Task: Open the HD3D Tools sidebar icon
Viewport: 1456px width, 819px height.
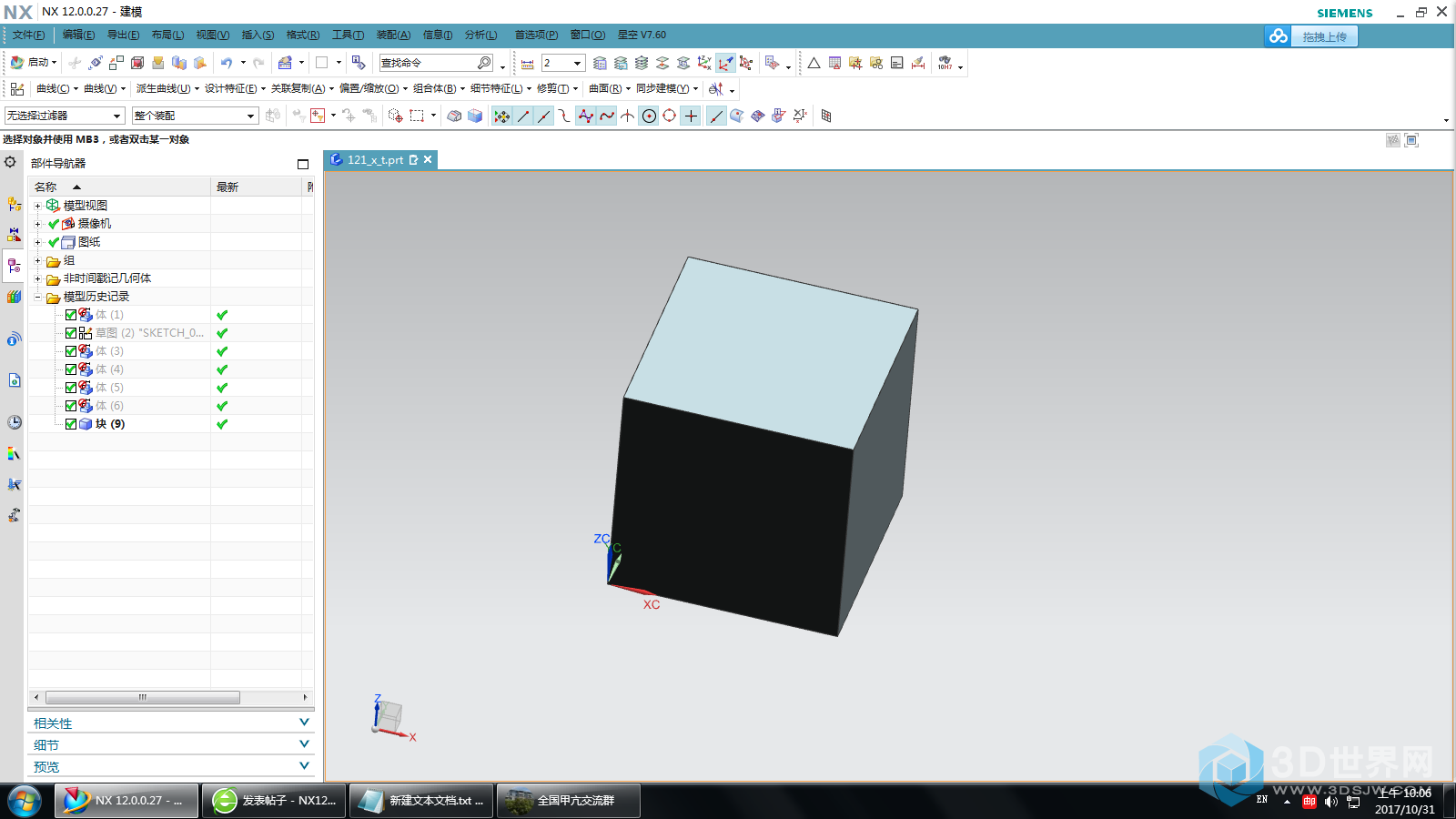Action: click(14, 339)
